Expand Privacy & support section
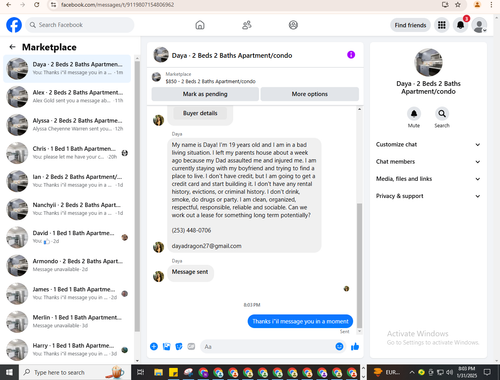 pyautogui.click(x=428, y=196)
